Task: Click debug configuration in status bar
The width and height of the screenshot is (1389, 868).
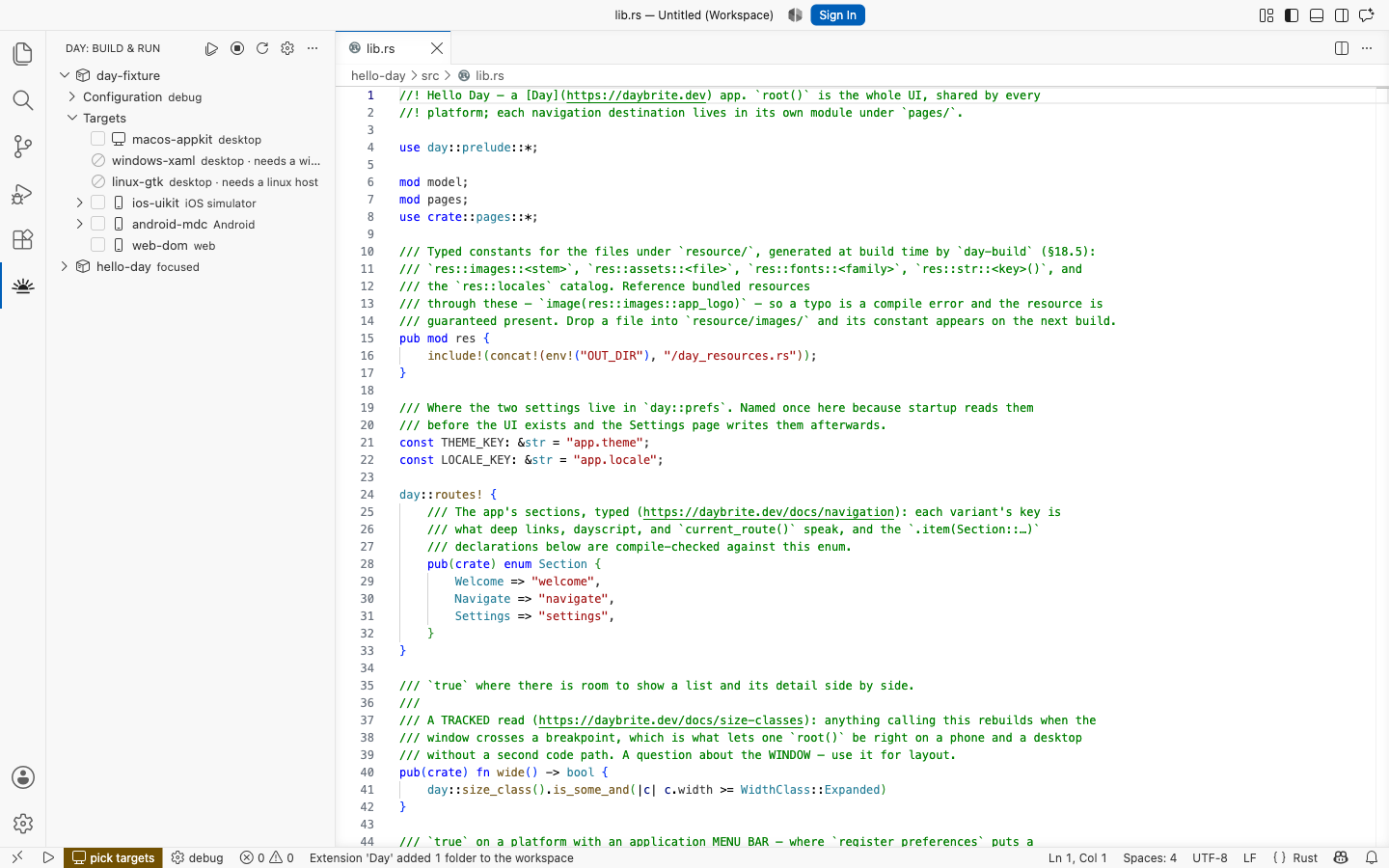Action: [x=198, y=857]
